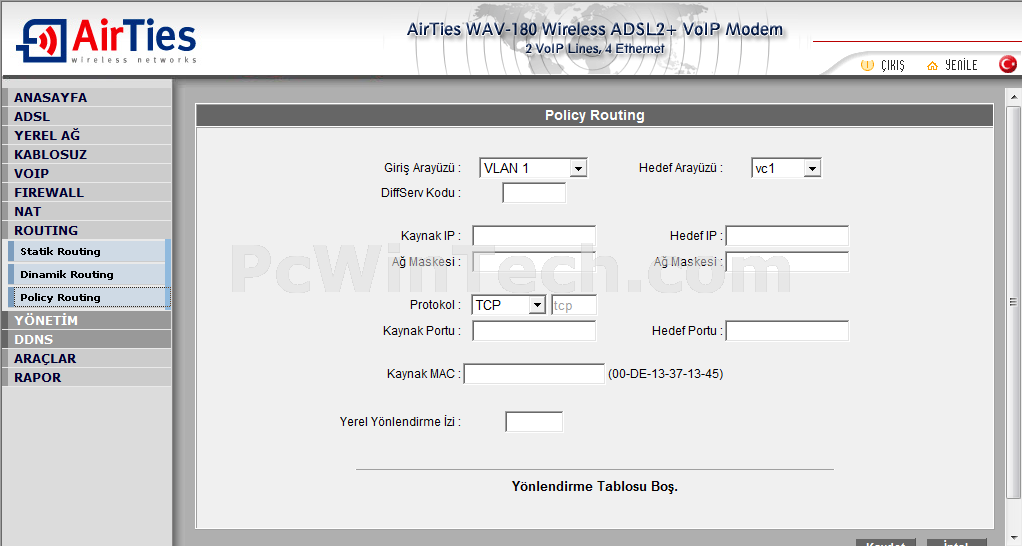The image size is (1022, 546).
Task: Open the Giriş Arayüzü VLAN 1 dropdown
Action: (x=533, y=168)
